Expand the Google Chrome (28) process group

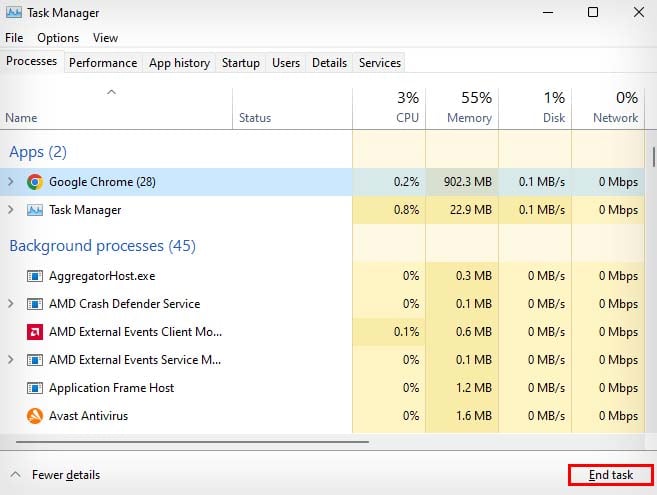[x=11, y=182]
